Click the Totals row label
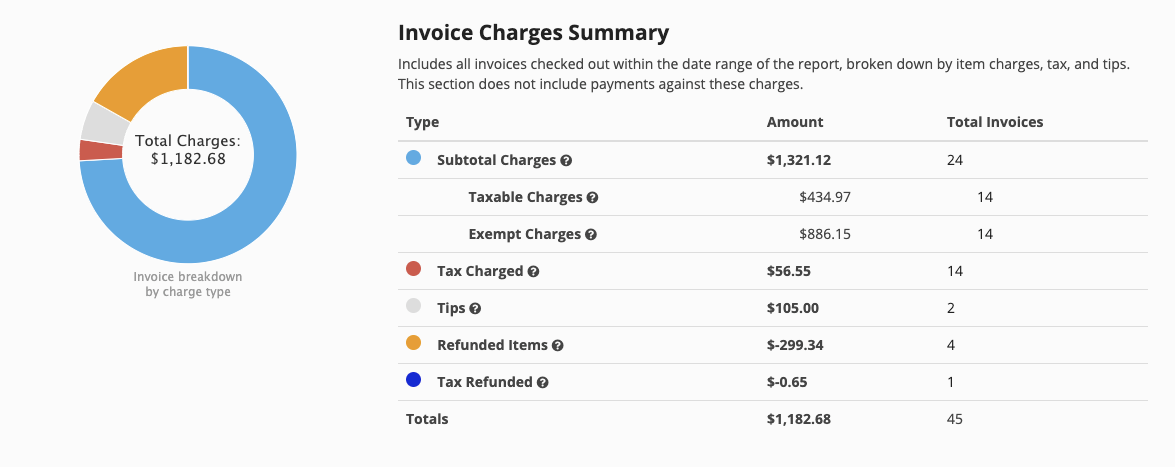The height and width of the screenshot is (467, 1175). coord(427,419)
